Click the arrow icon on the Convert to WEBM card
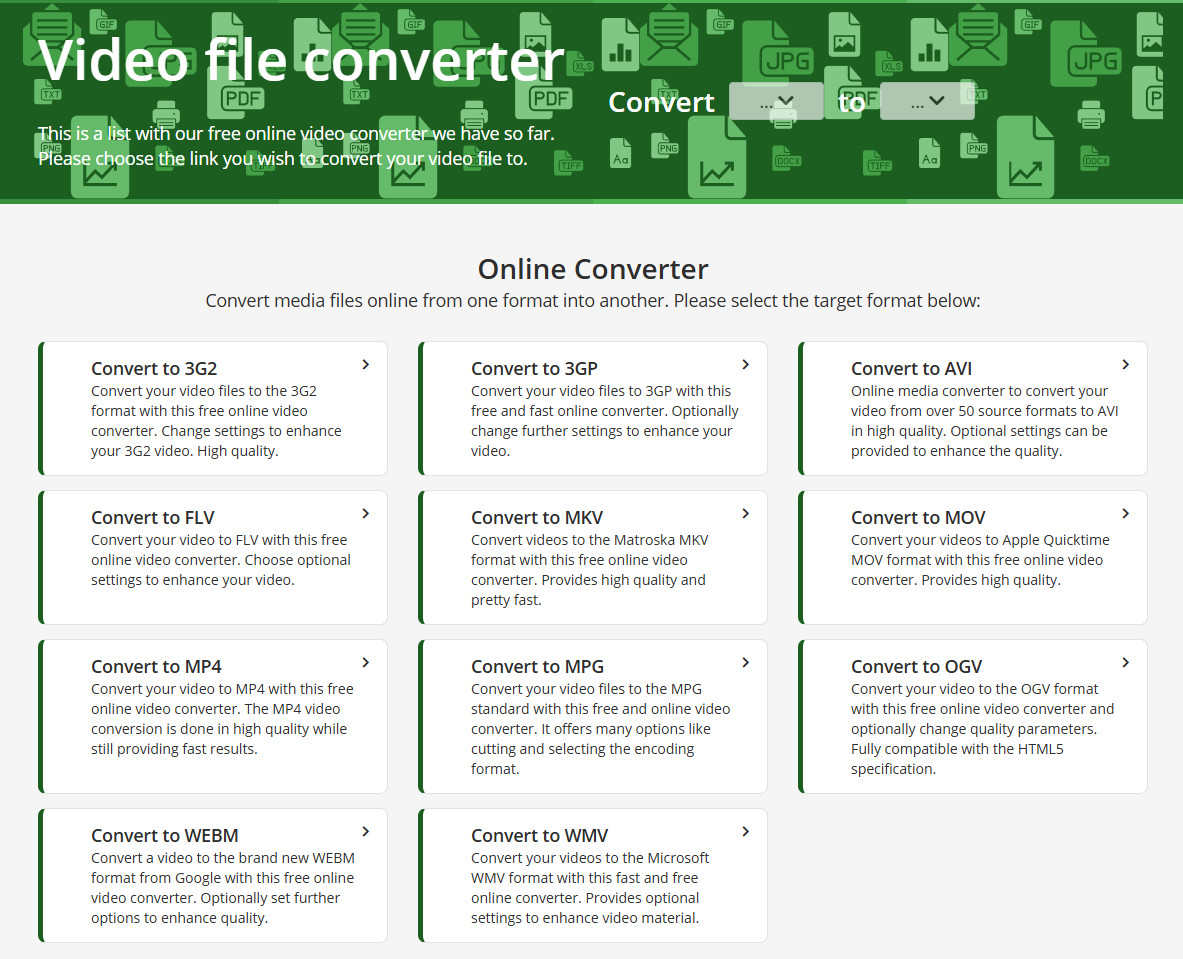This screenshot has width=1183, height=959. pyautogui.click(x=365, y=831)
